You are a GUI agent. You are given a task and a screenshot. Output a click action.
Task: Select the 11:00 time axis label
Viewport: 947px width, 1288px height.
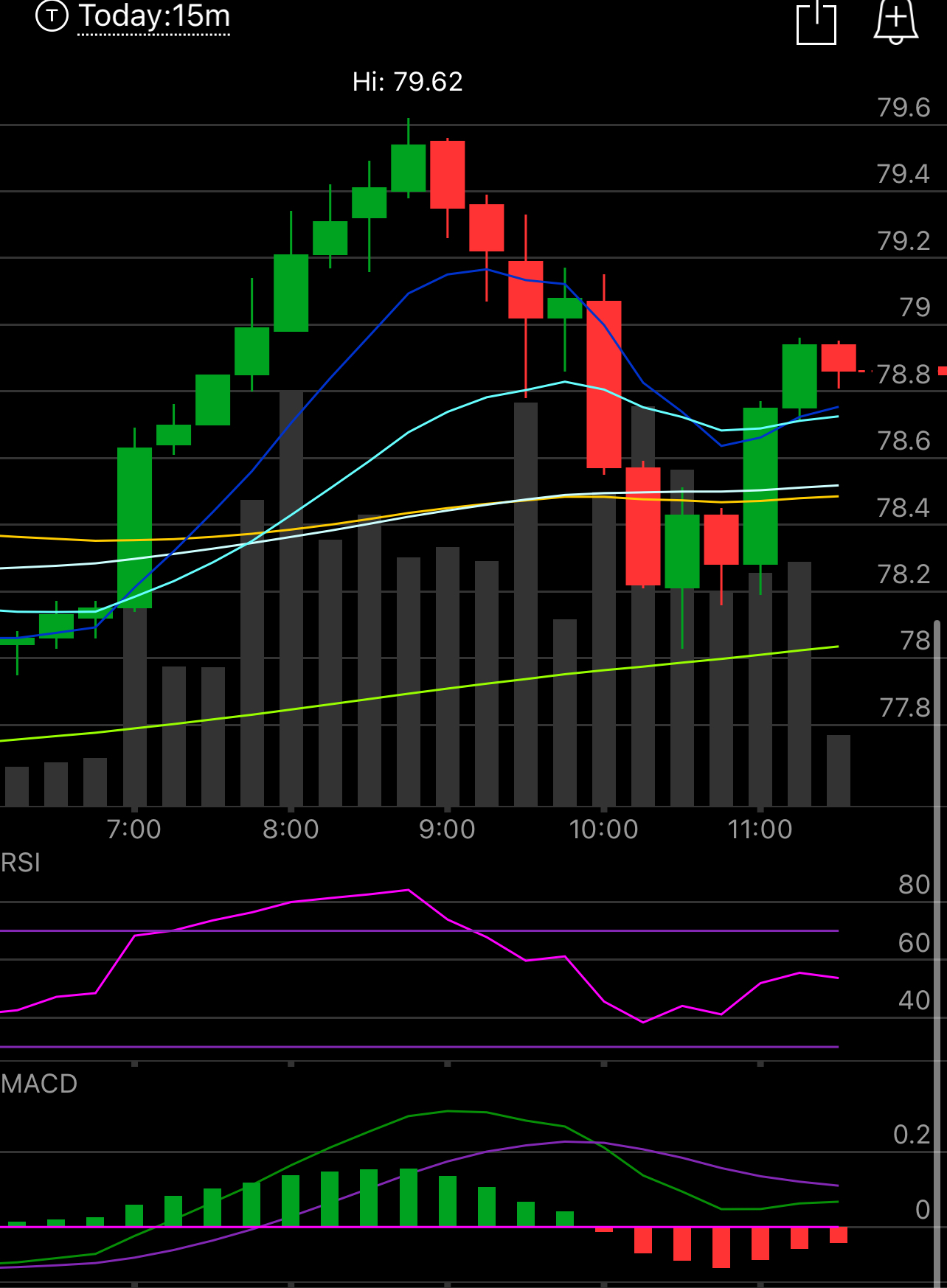(x=760, y=829)
